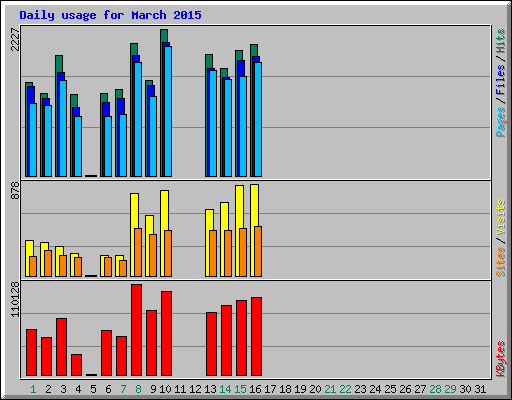Click day 15 on the date axis
Screen dimensions: 512x400
click(240, 389)
